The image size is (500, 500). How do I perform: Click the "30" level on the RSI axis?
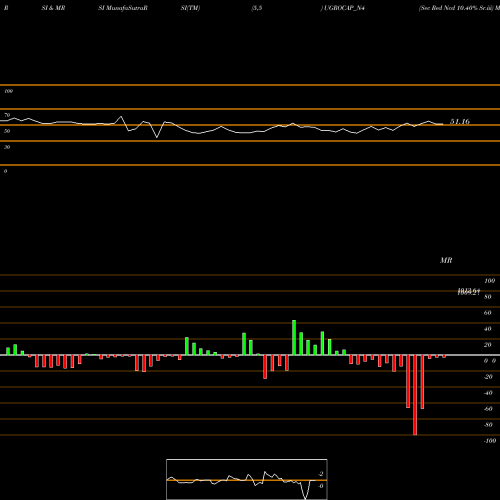pos(7,147)
